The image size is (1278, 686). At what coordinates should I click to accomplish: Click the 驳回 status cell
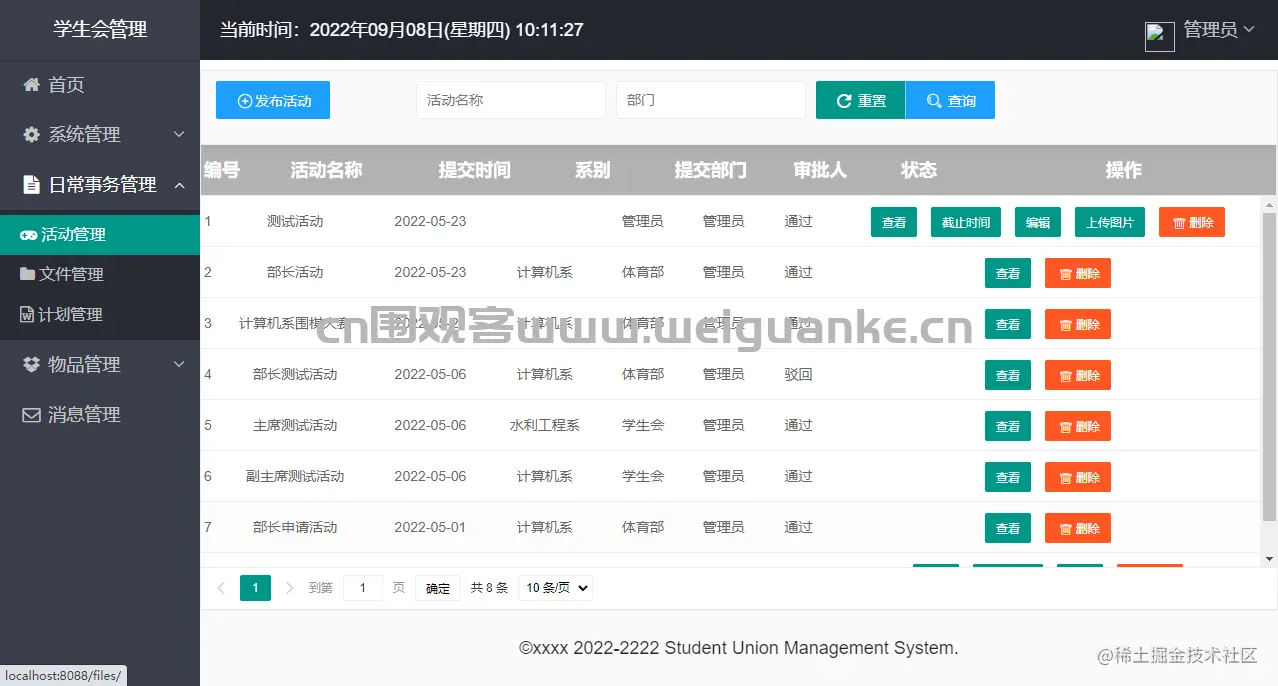(x=798, y=374)
